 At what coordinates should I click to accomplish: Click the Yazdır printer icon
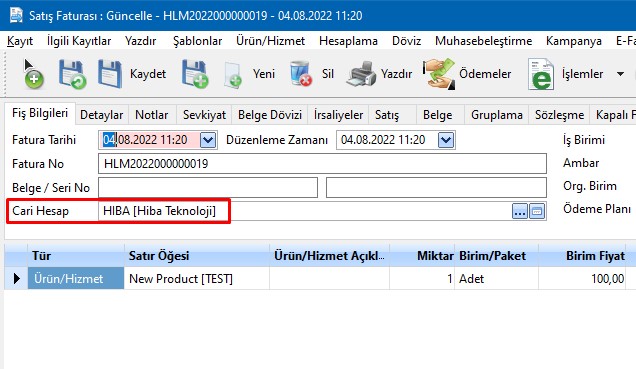(x=361, y=74)
